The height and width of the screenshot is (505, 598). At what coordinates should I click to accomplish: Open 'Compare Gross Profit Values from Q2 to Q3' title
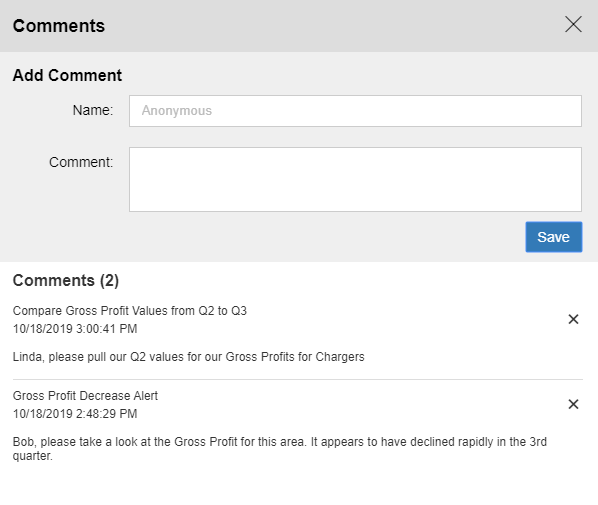pyautogui.click(x=130, y=311)
